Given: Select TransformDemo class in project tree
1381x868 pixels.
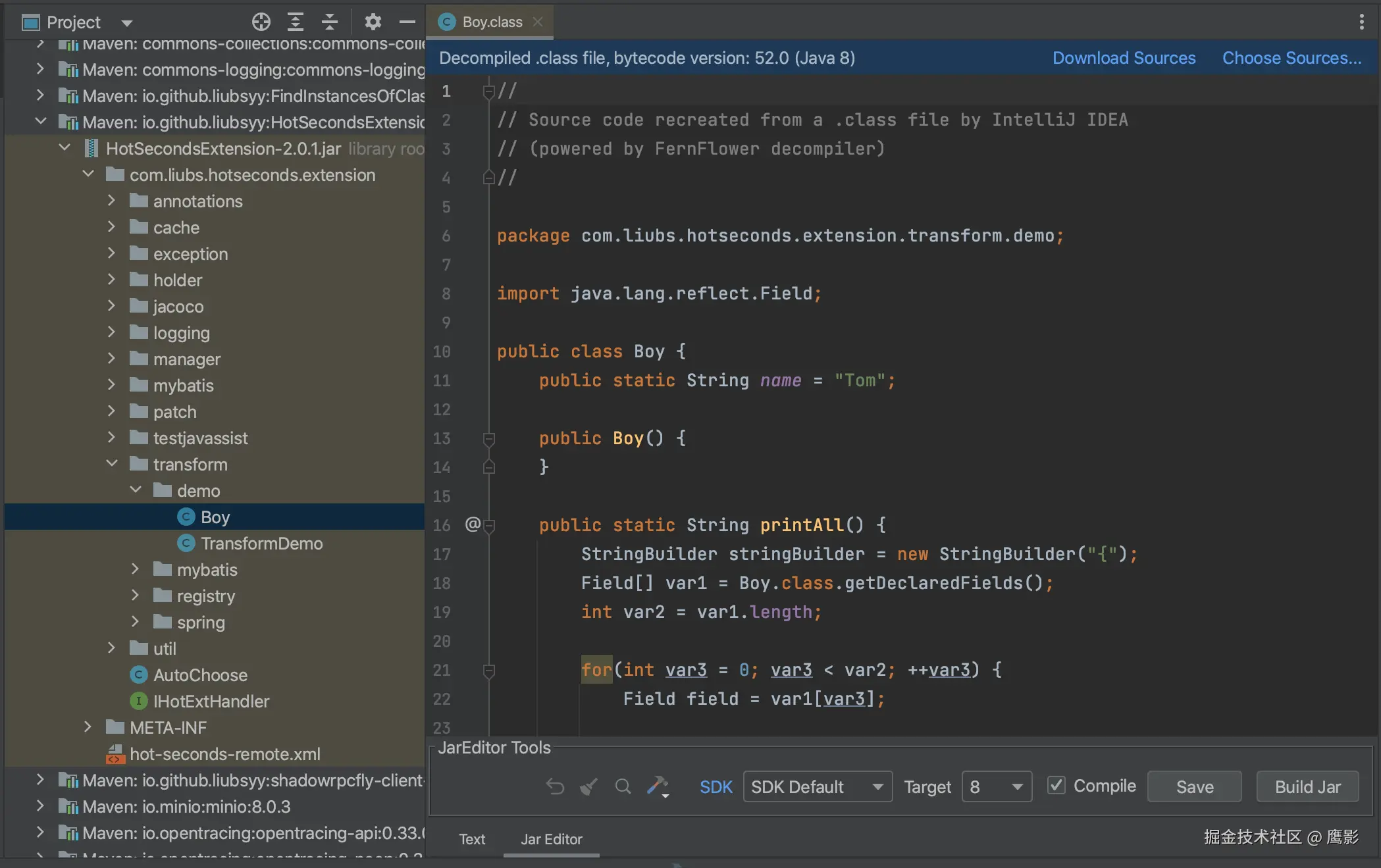Looking at the screenshot, I should click(261, 544).
